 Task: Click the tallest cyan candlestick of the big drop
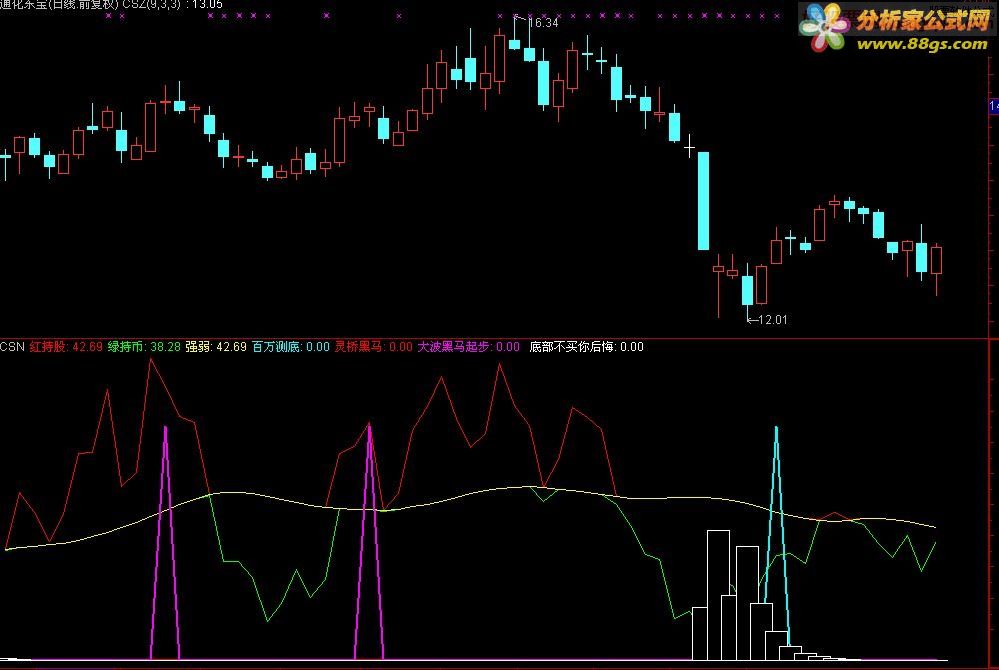(703, 201)
